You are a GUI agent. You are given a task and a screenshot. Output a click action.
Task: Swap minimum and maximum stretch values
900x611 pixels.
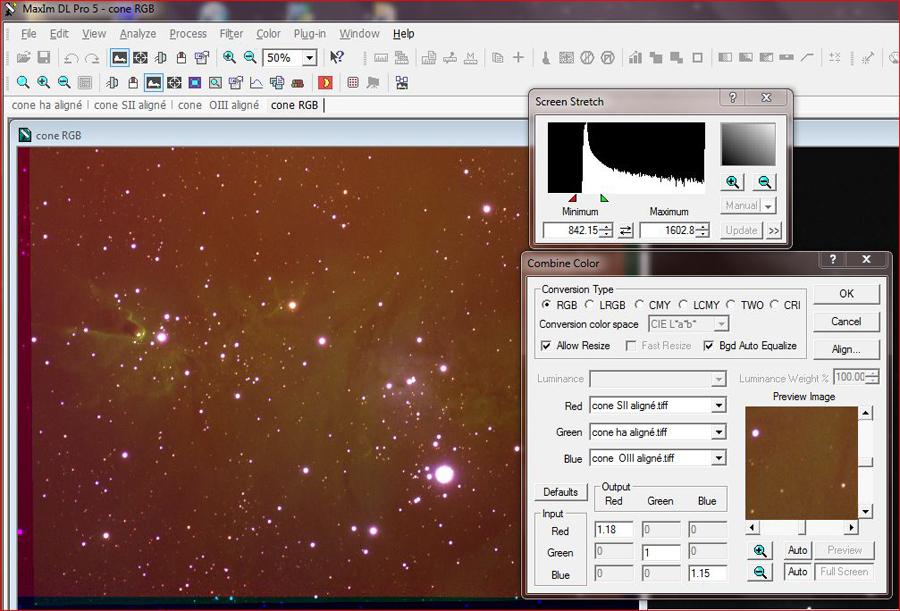(626, 231)
